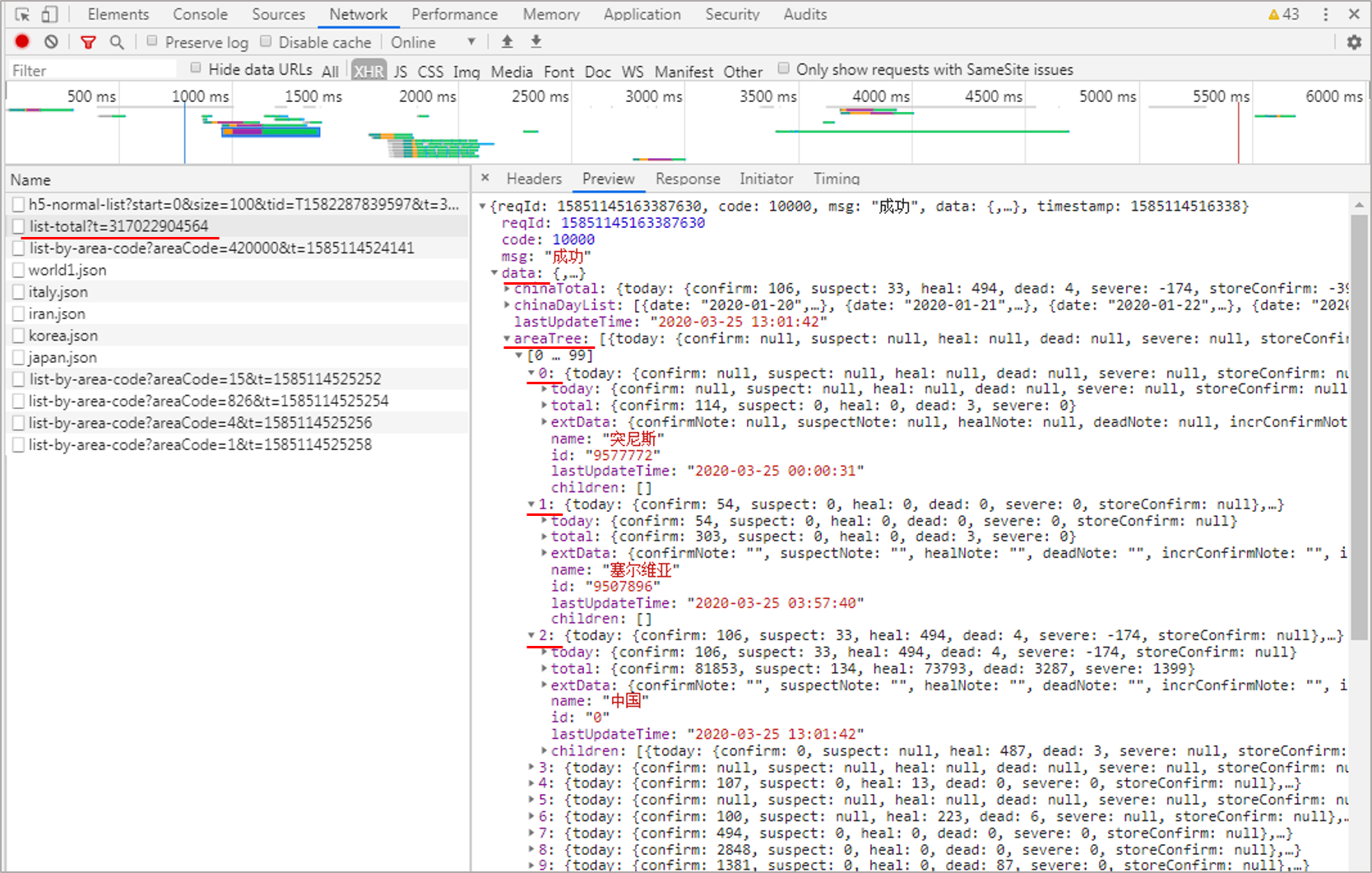Click the Filter text input field

click(x=92, y=70)
